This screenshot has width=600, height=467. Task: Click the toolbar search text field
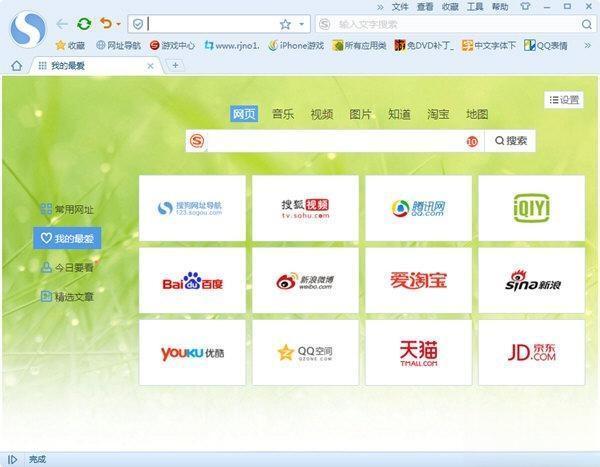click(x=457, y=24)
